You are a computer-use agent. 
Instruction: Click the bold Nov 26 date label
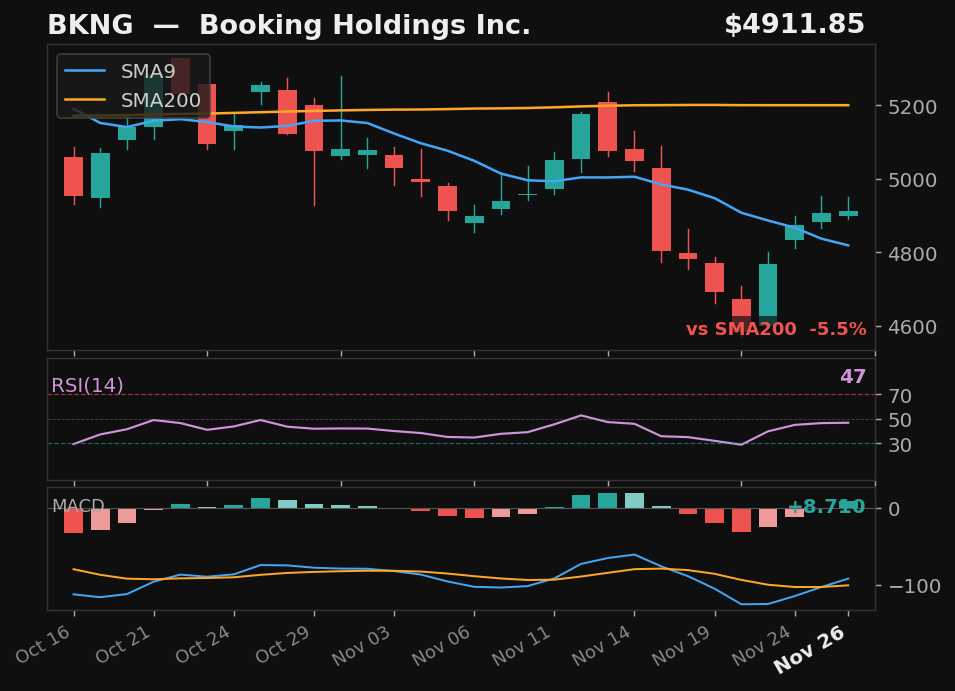coord(811,649)
